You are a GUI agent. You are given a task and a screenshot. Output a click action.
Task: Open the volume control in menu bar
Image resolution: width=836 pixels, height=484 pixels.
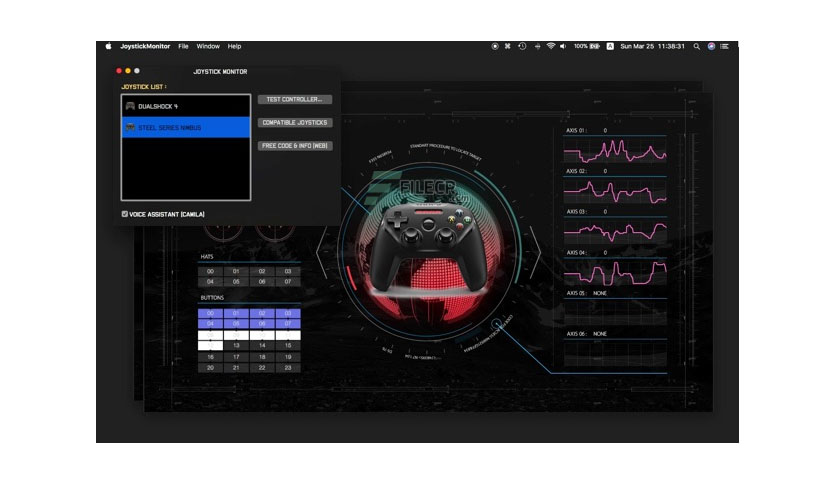(x=563, y=46)
